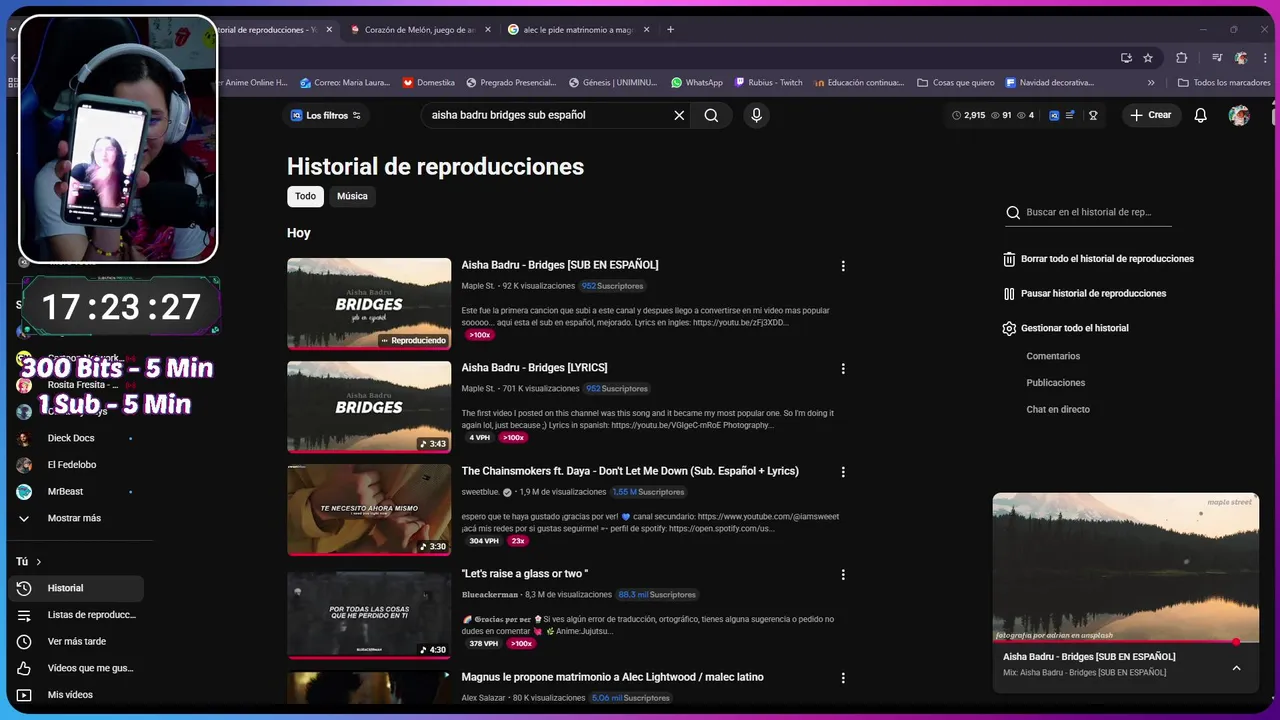
Task: Open a new browser tab
Action: (670, 30)
